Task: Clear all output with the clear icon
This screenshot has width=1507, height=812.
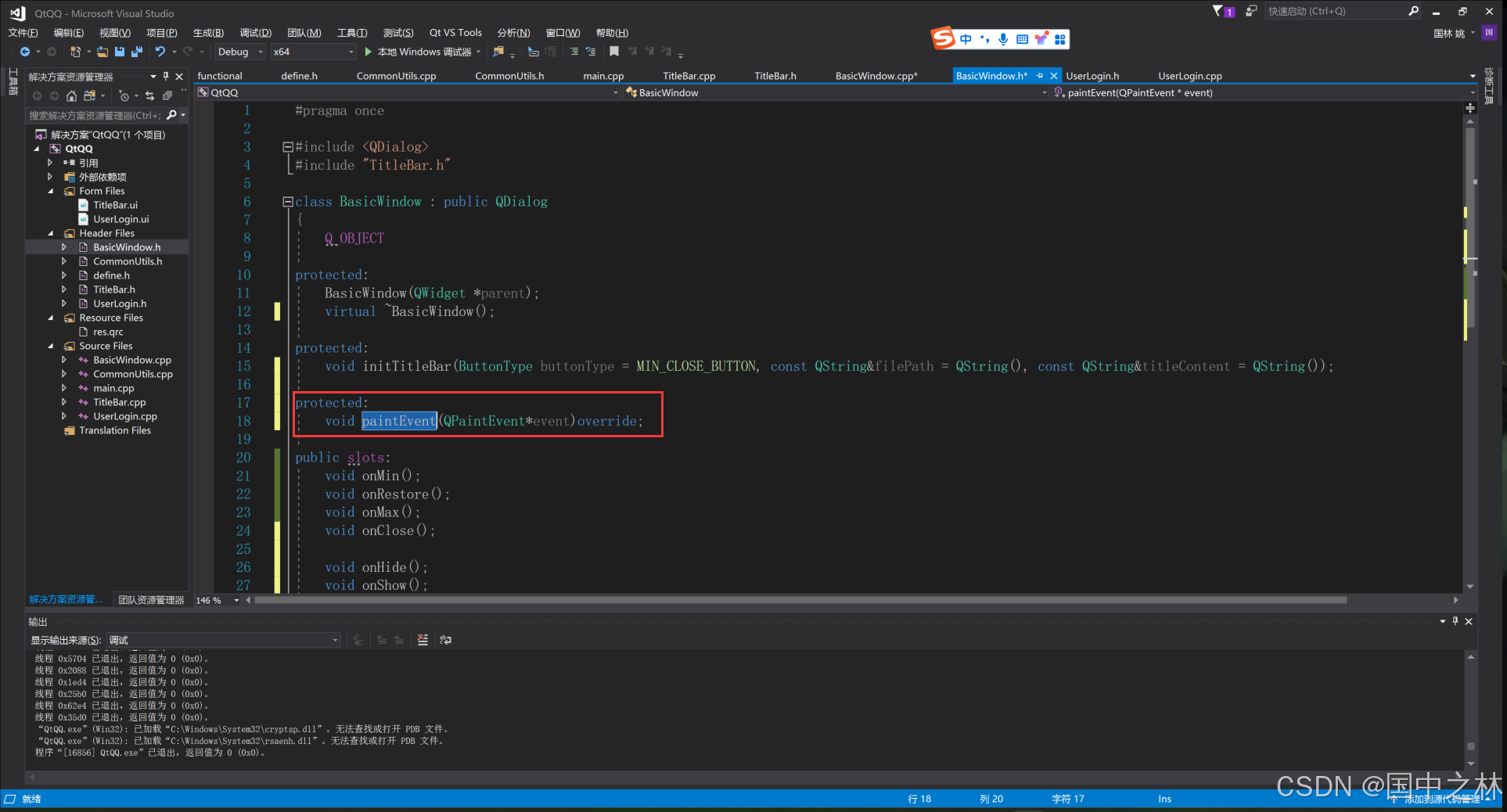Action: click(x=423, y=640)
